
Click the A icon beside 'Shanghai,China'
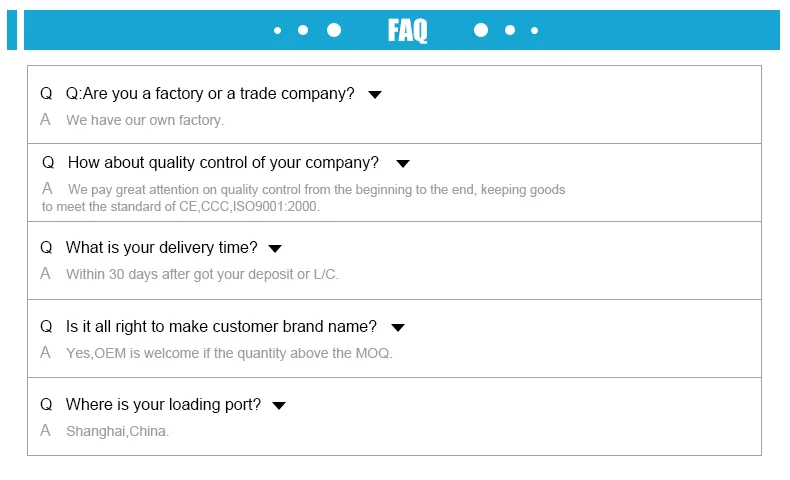coord(45,431)
